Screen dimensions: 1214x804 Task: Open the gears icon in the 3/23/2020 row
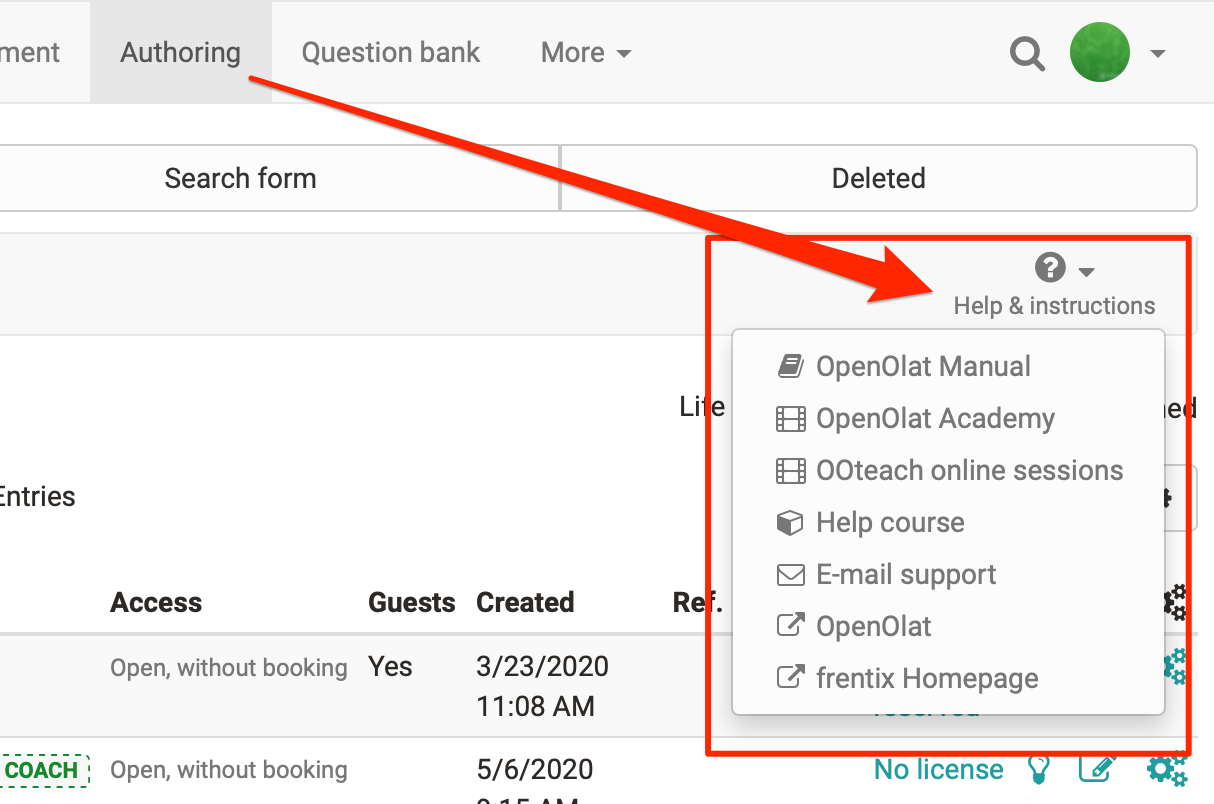pyautogui.click(x=1176, y=667)
